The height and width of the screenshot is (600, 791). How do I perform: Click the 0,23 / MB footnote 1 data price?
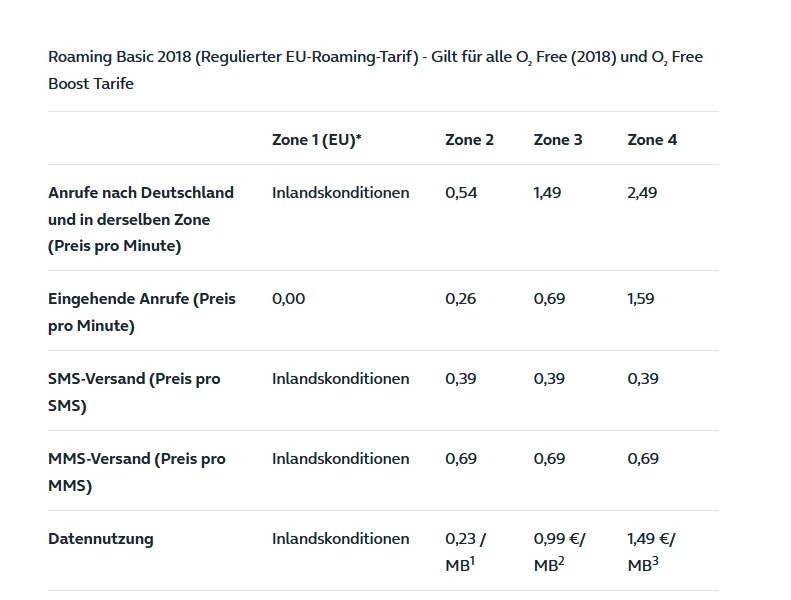465,552
